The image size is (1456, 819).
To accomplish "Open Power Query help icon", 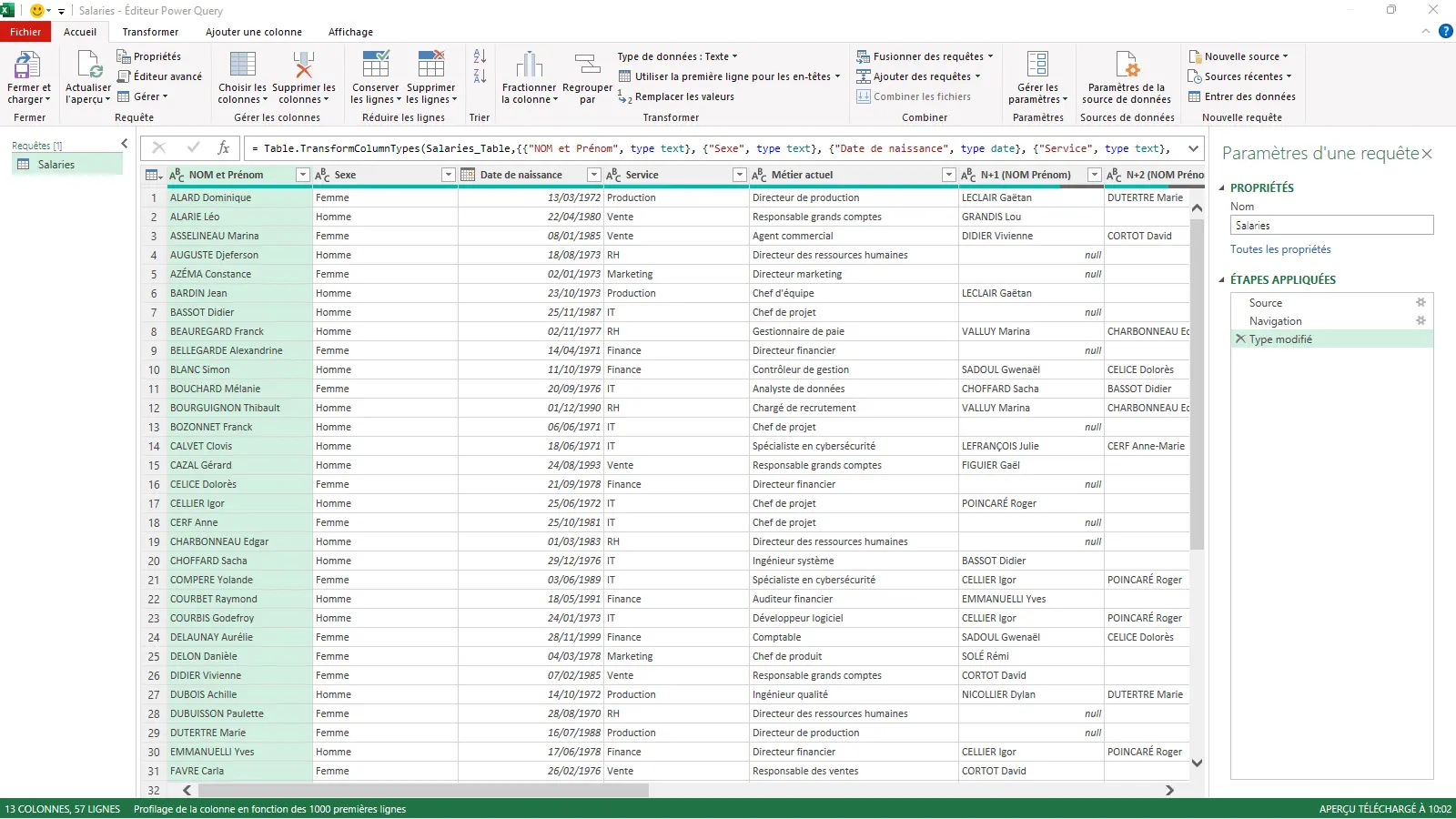I will coord(1446,32).
